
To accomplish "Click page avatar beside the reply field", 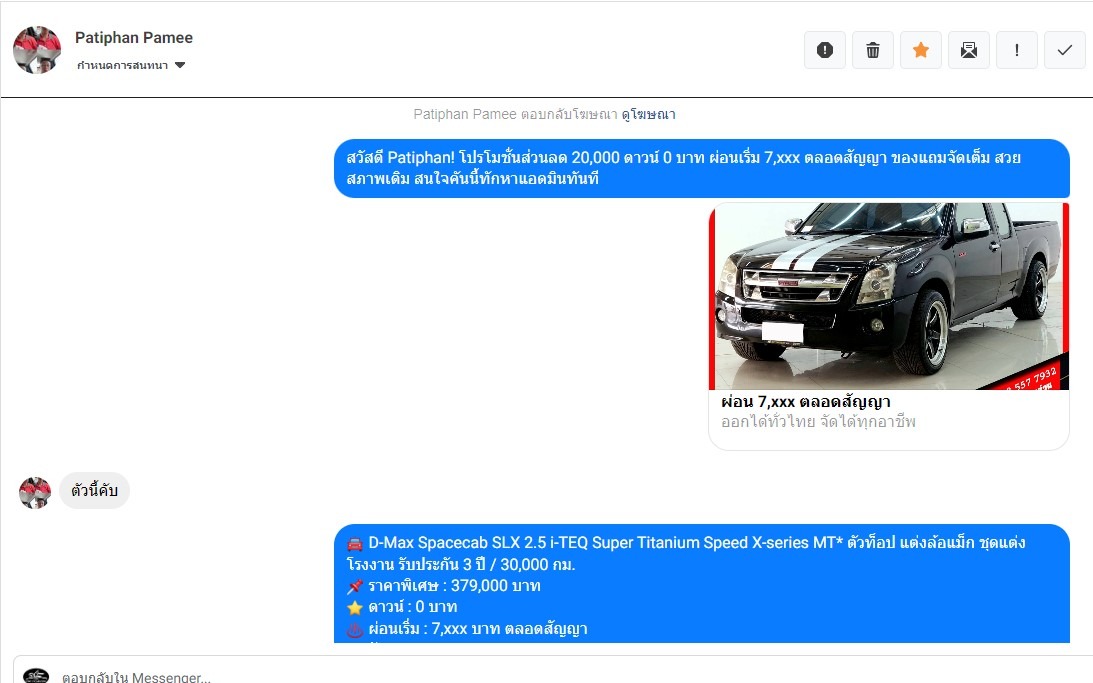I will point(36,676).
